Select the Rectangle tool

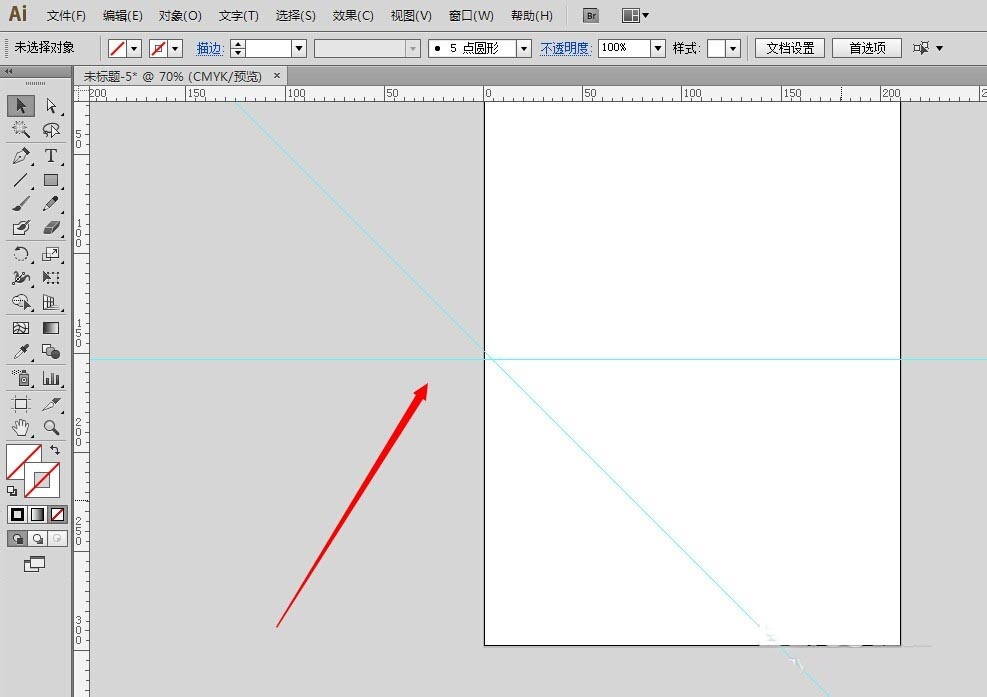pos(51,180)
